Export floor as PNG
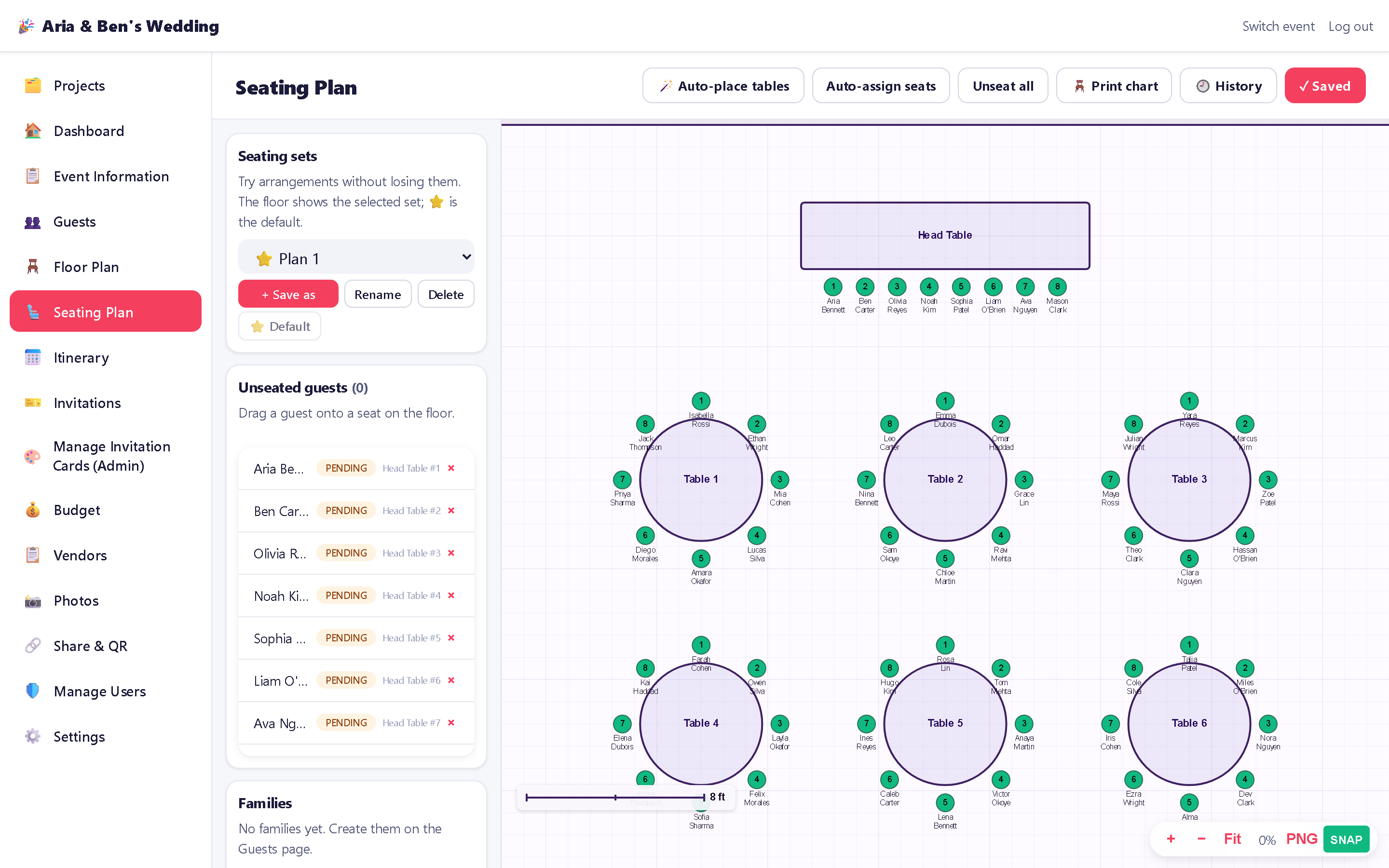 point(1301,839)
